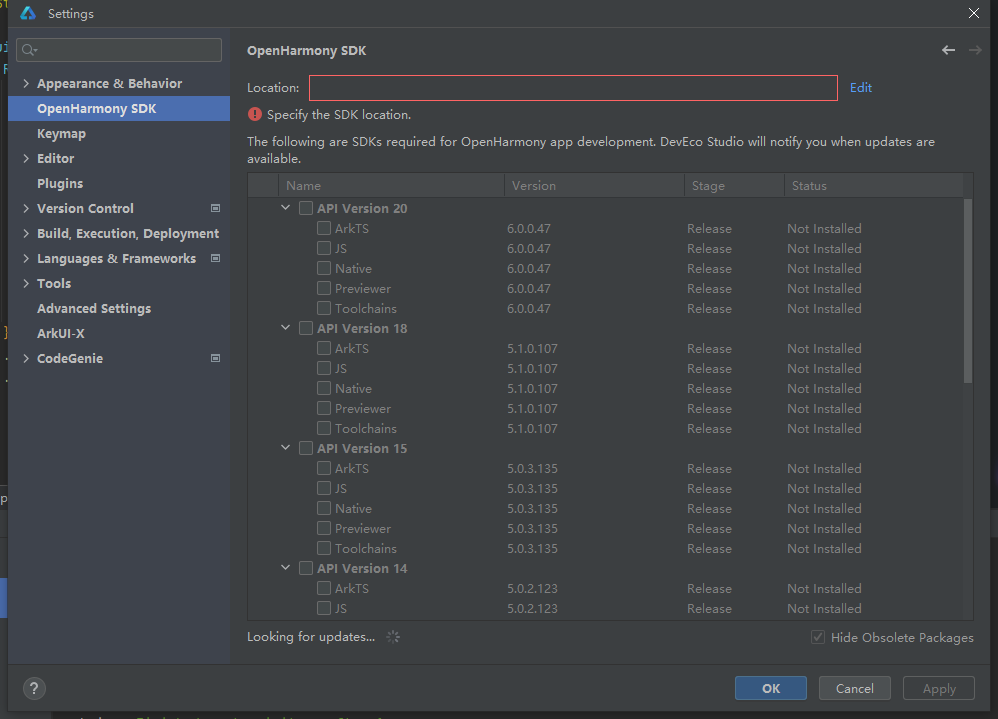Image resolution: width=998 pixels, height=719 pixels.
Task: Expand the Tools section arrow
Action: (x=26, y=283)
